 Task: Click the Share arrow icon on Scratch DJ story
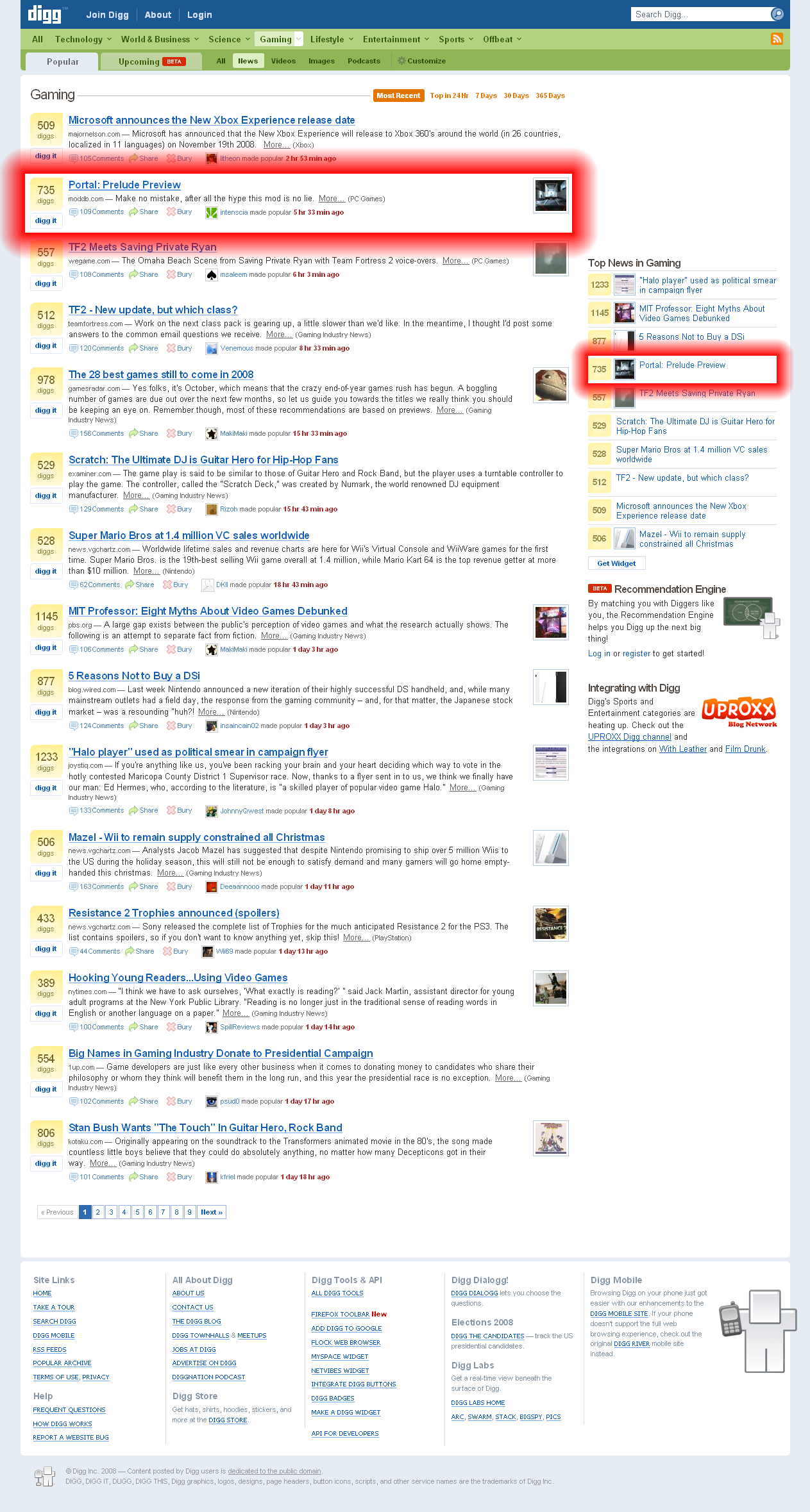pyautogui.click(x=133, y=509)
